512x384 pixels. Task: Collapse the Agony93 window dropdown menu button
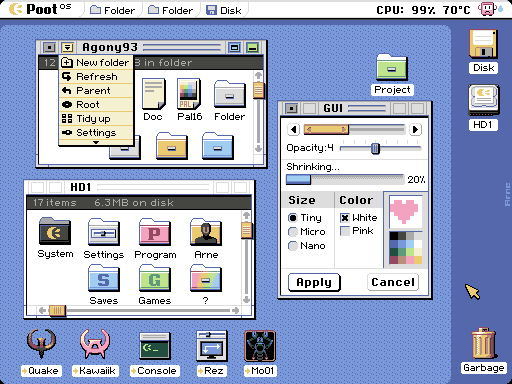tap(68, 47)
